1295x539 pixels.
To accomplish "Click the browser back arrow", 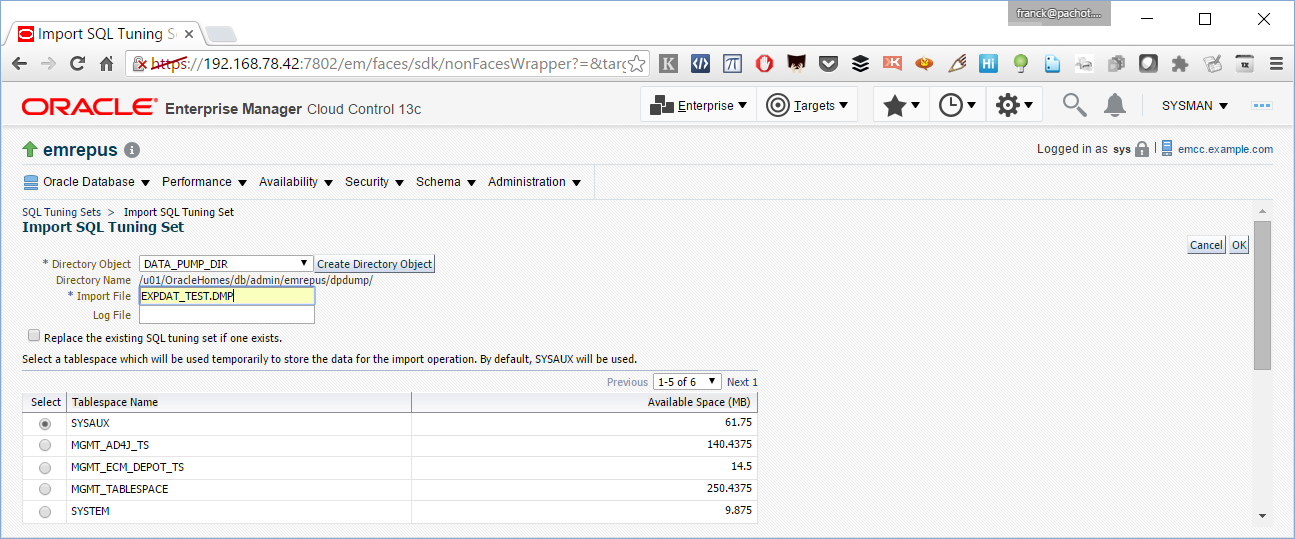I will click(x=19, y=63).
